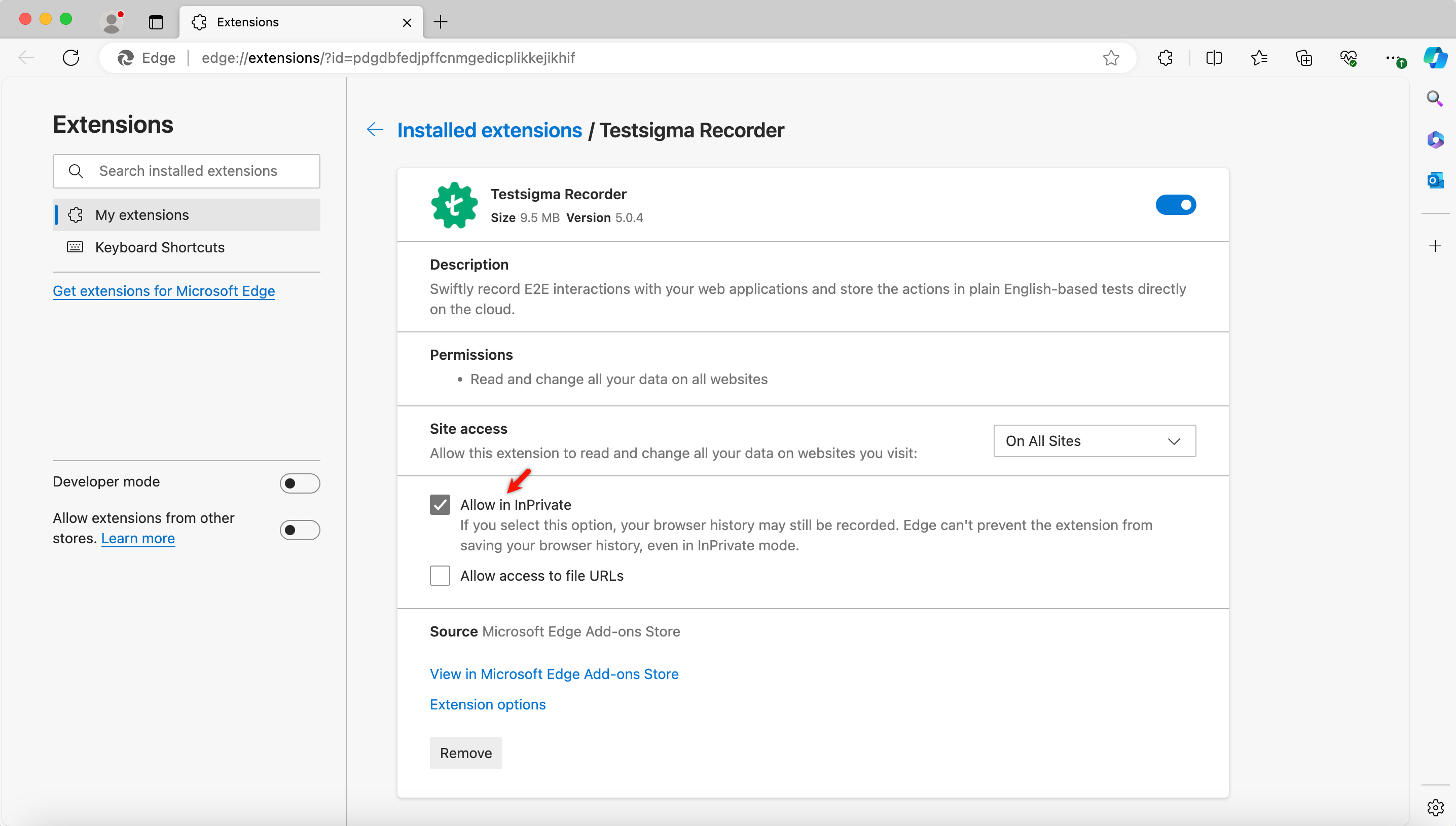
Task: Open View in Microsoft Edge Add-ons Store
Action: point(554,673)
